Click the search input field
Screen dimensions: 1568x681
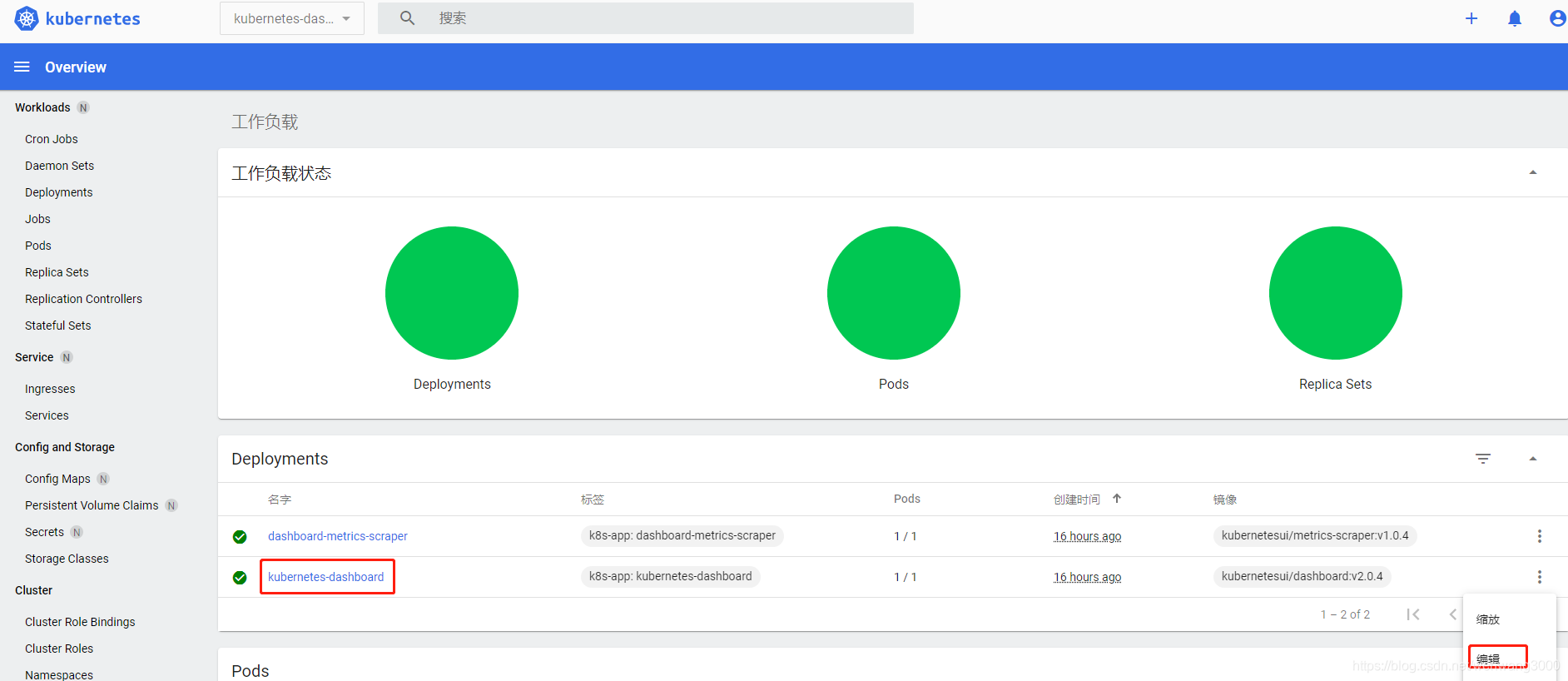click(646, 18)
